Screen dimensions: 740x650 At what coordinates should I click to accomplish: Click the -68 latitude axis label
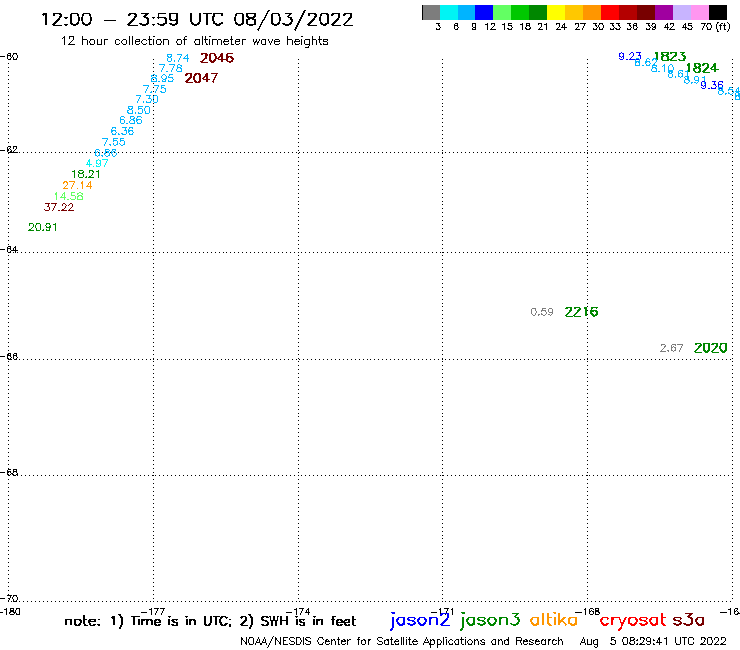9,473
